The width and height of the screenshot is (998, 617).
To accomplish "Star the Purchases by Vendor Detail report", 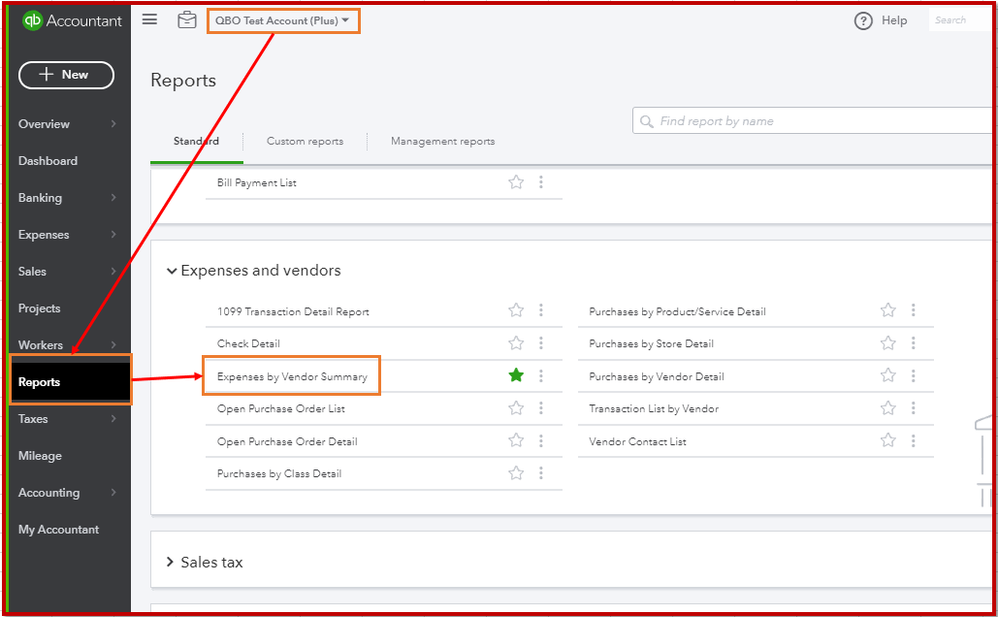I will coord(888,376).
